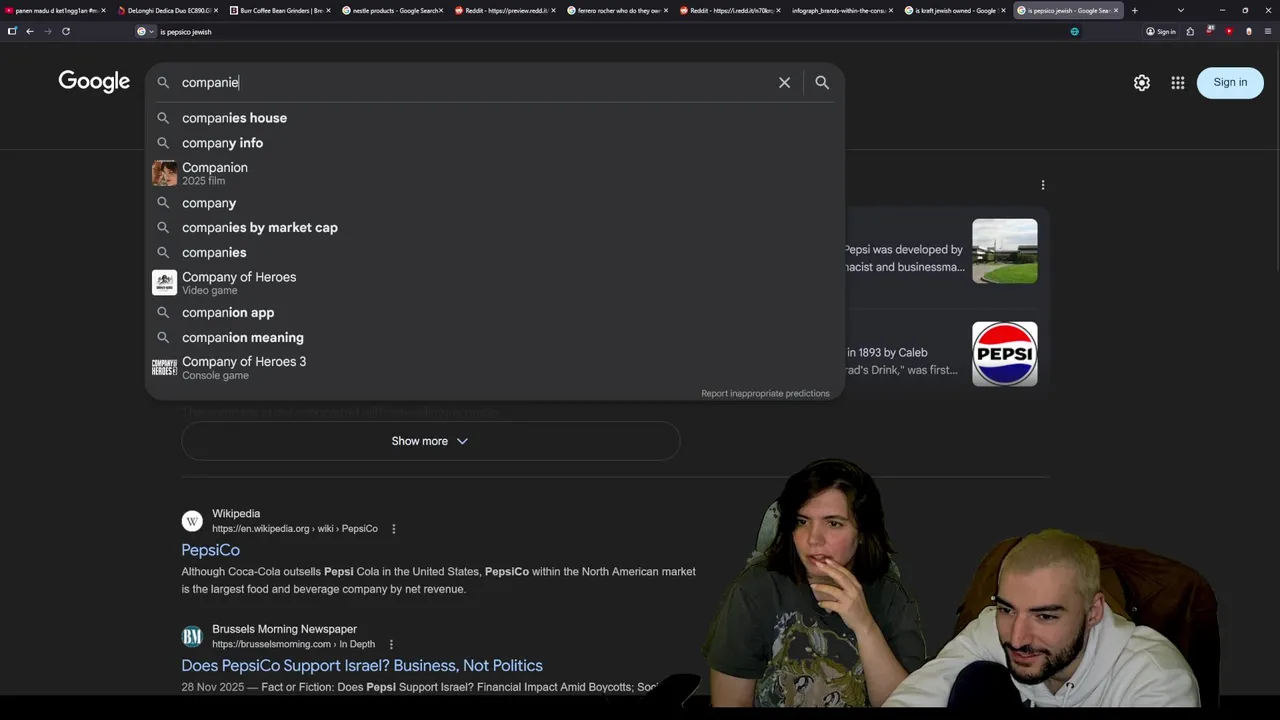Switch to Reddit preview.redd.it tab
The height and width of the screenshot is (720, 1280).
(x=501, y=10)
